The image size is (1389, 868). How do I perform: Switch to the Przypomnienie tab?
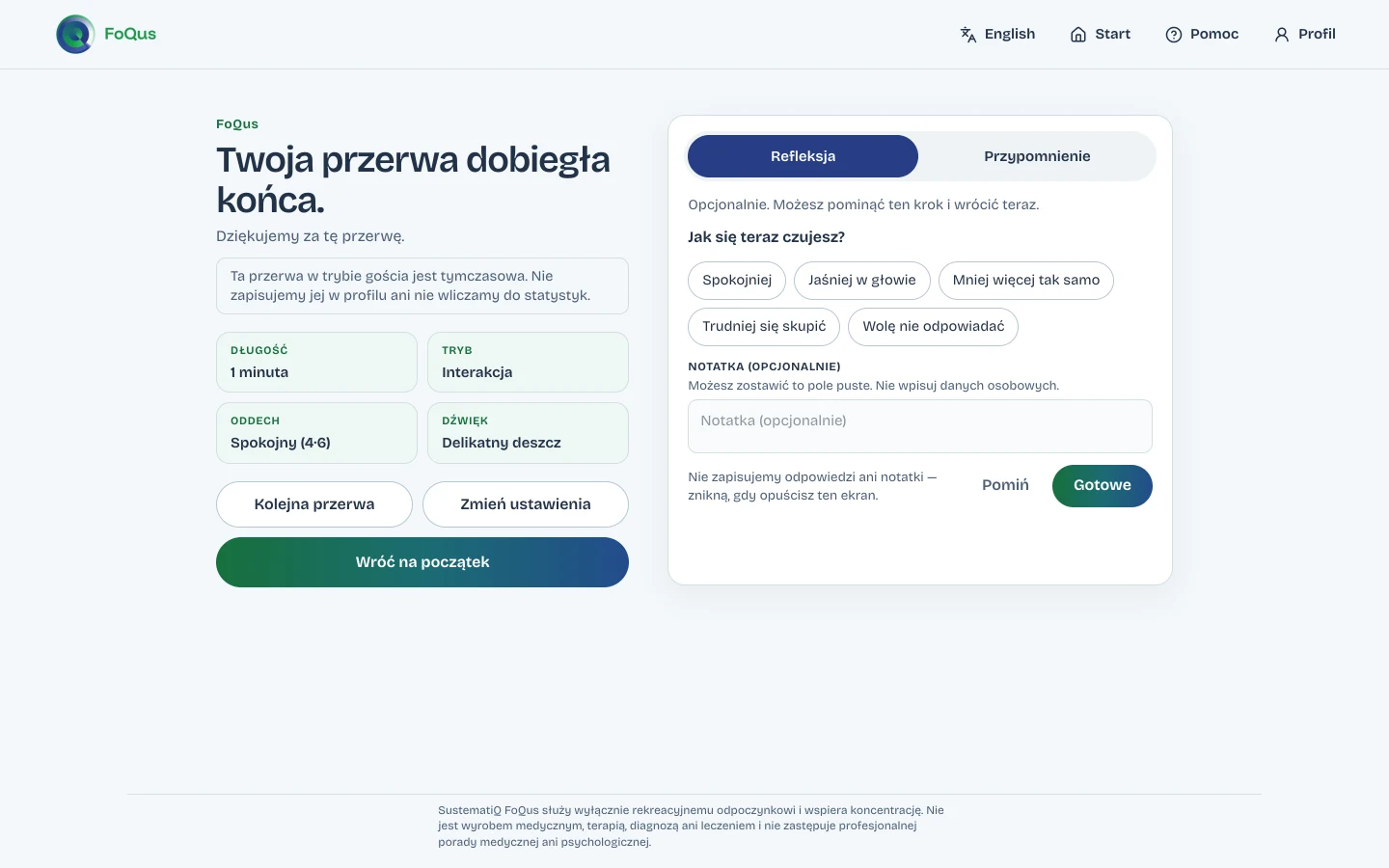point(1037,156)
